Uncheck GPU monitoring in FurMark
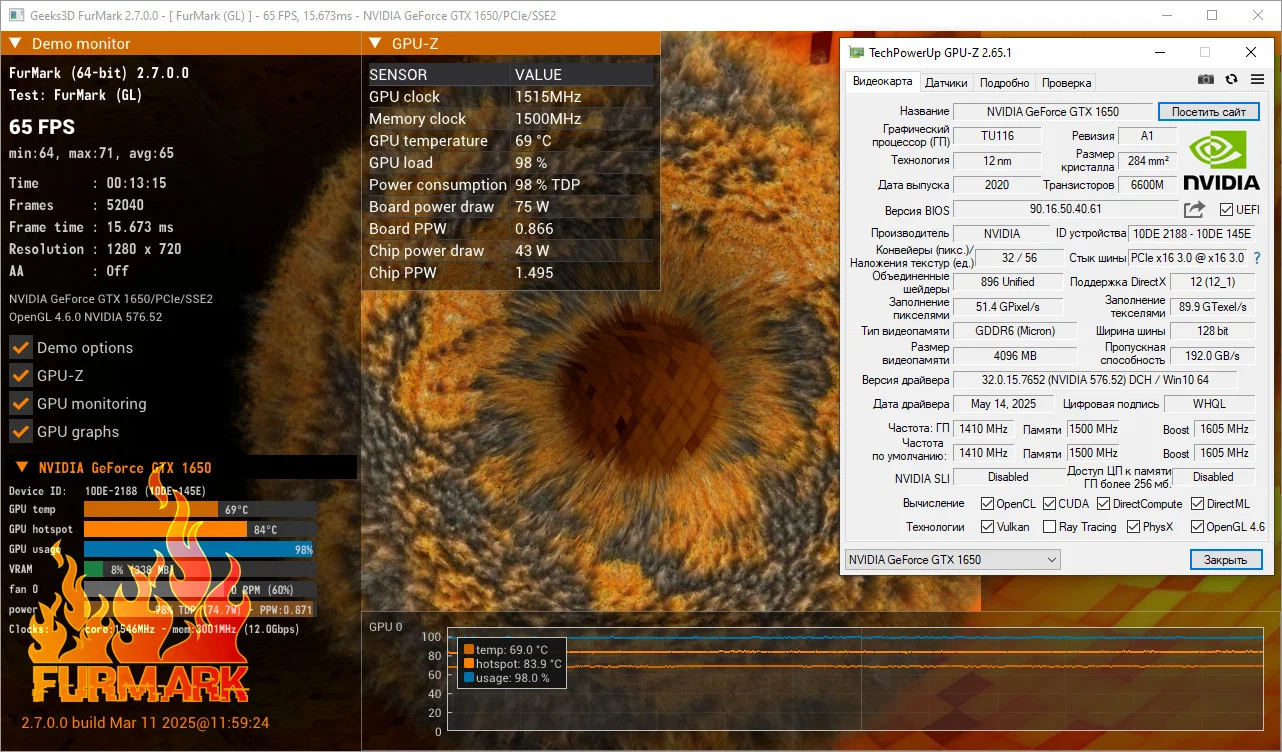The height and width of the screenshot is (752, 1282). tap(20, 404)
